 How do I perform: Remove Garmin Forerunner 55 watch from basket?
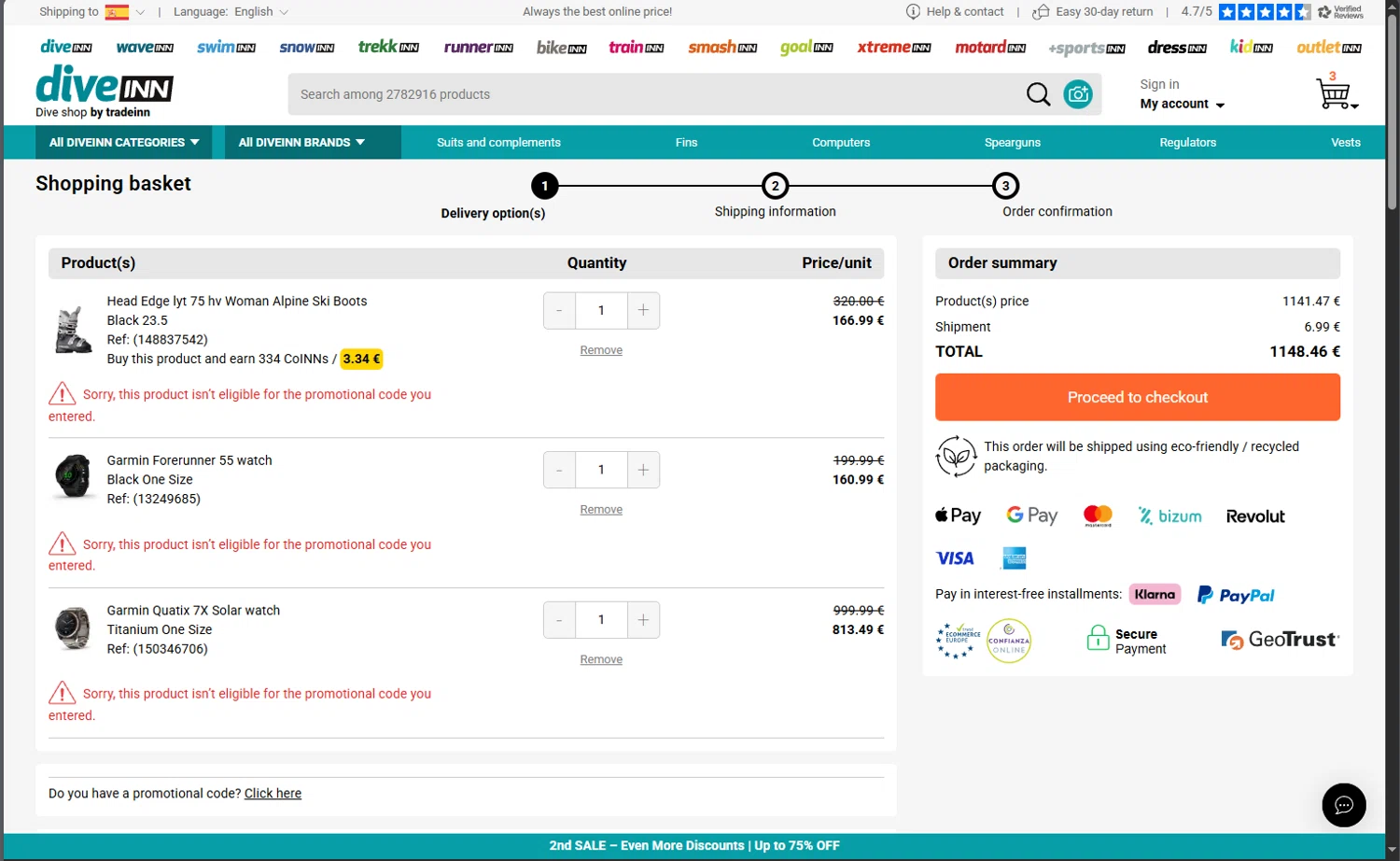[601, 510]
